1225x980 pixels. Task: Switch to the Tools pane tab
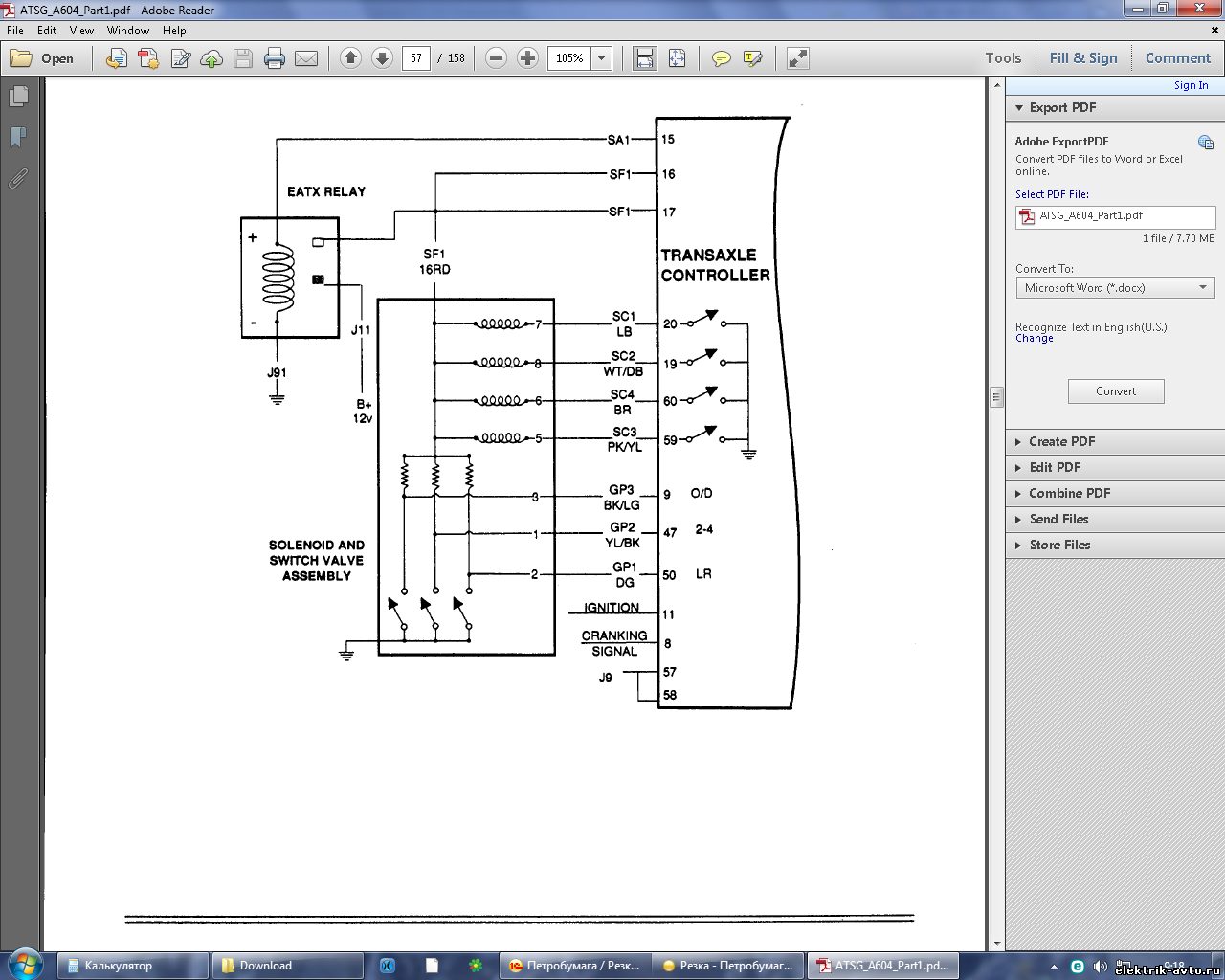click(x=1003, y=58)
